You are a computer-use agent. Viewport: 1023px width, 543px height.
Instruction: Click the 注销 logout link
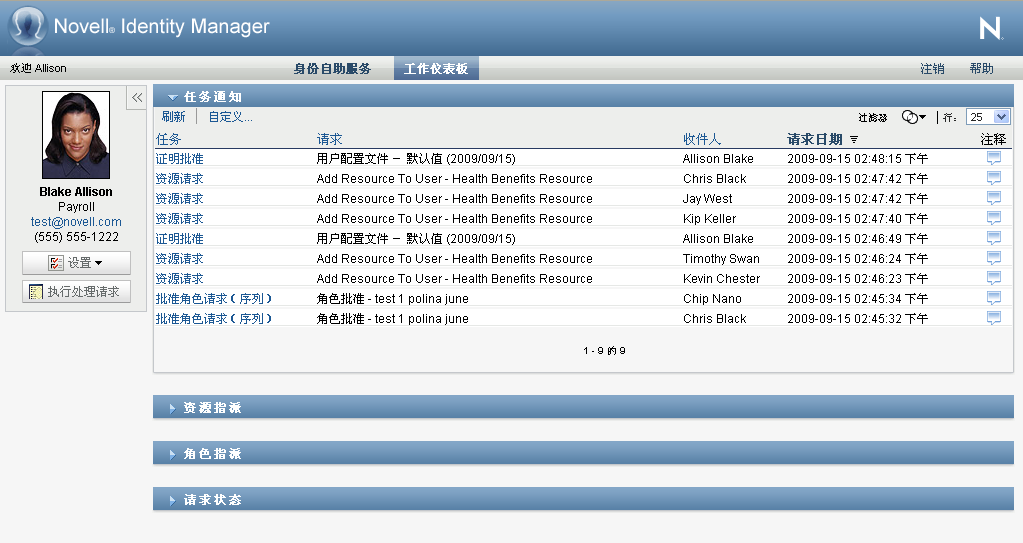tap(932, 69)
